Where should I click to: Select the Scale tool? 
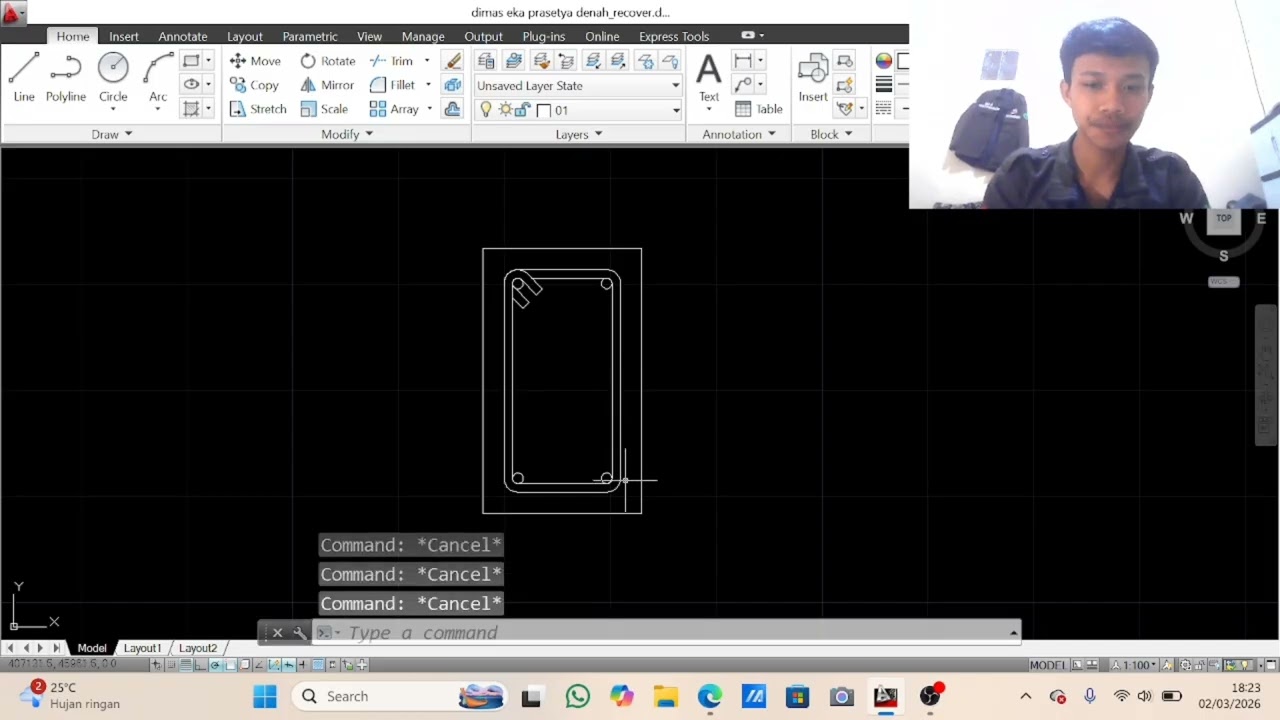tap(324, 109)
